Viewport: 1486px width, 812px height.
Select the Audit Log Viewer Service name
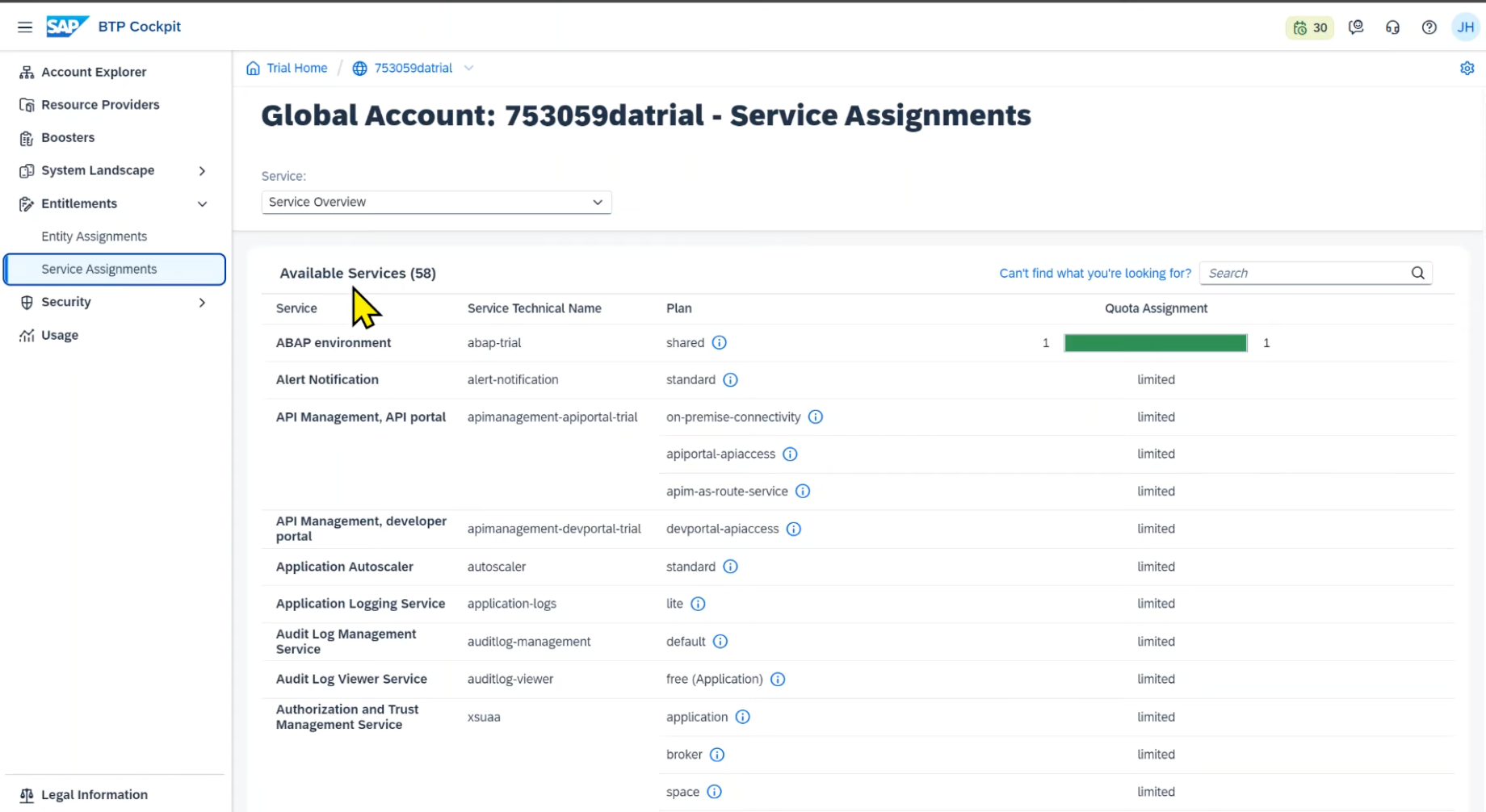point(351,680)
